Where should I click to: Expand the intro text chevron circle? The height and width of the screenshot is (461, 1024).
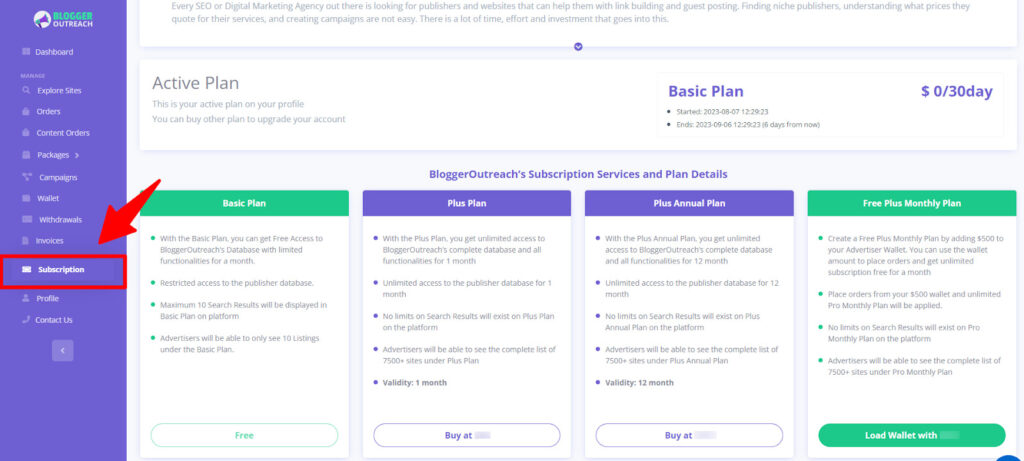[x=578, y=47]
